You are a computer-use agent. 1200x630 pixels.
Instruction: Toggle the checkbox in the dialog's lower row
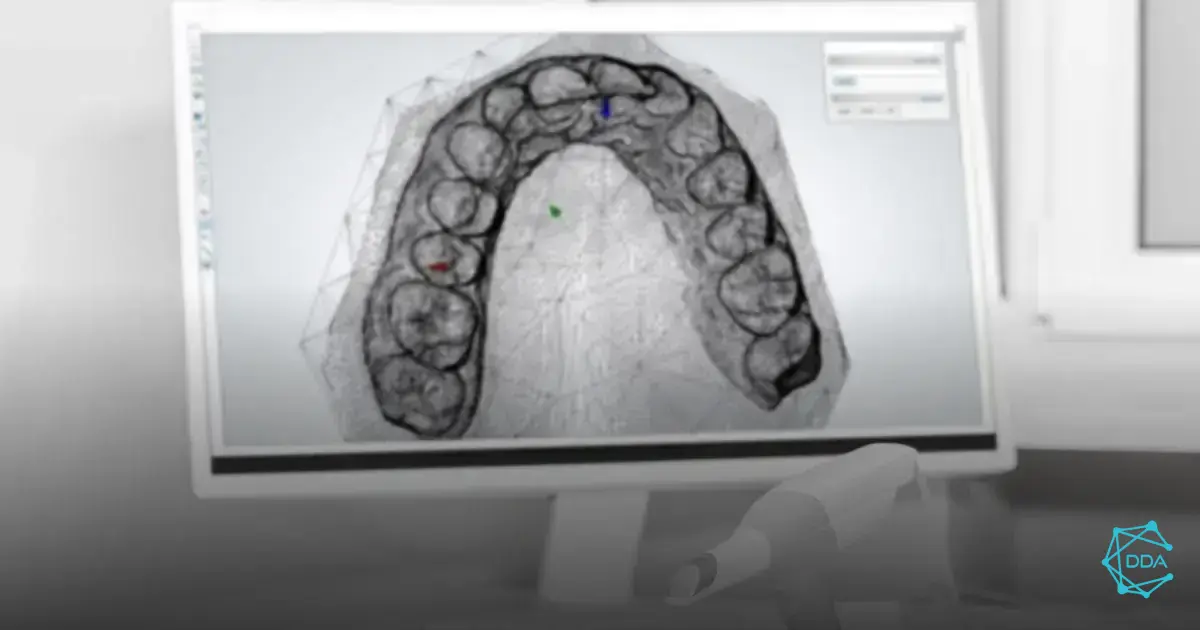point(835,98)
